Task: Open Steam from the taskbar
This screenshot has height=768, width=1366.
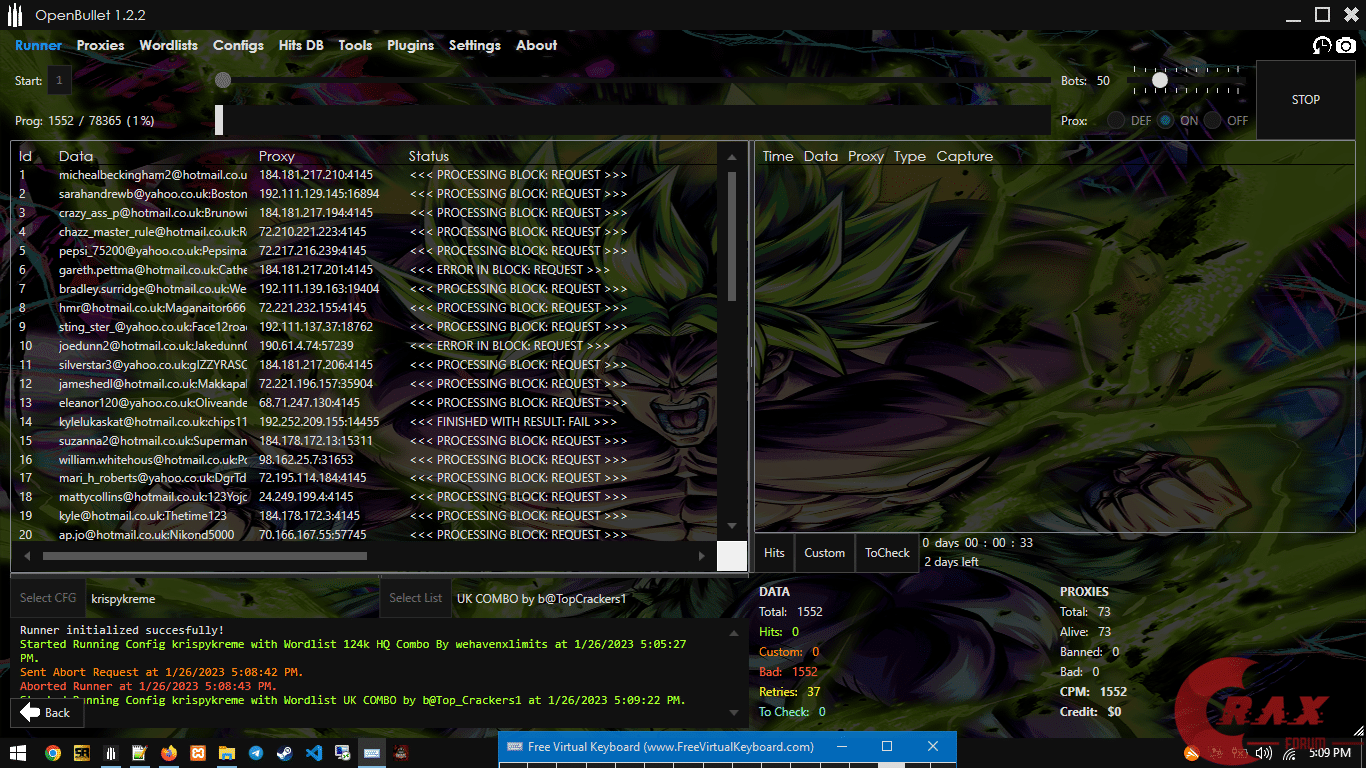Action: 285,753
